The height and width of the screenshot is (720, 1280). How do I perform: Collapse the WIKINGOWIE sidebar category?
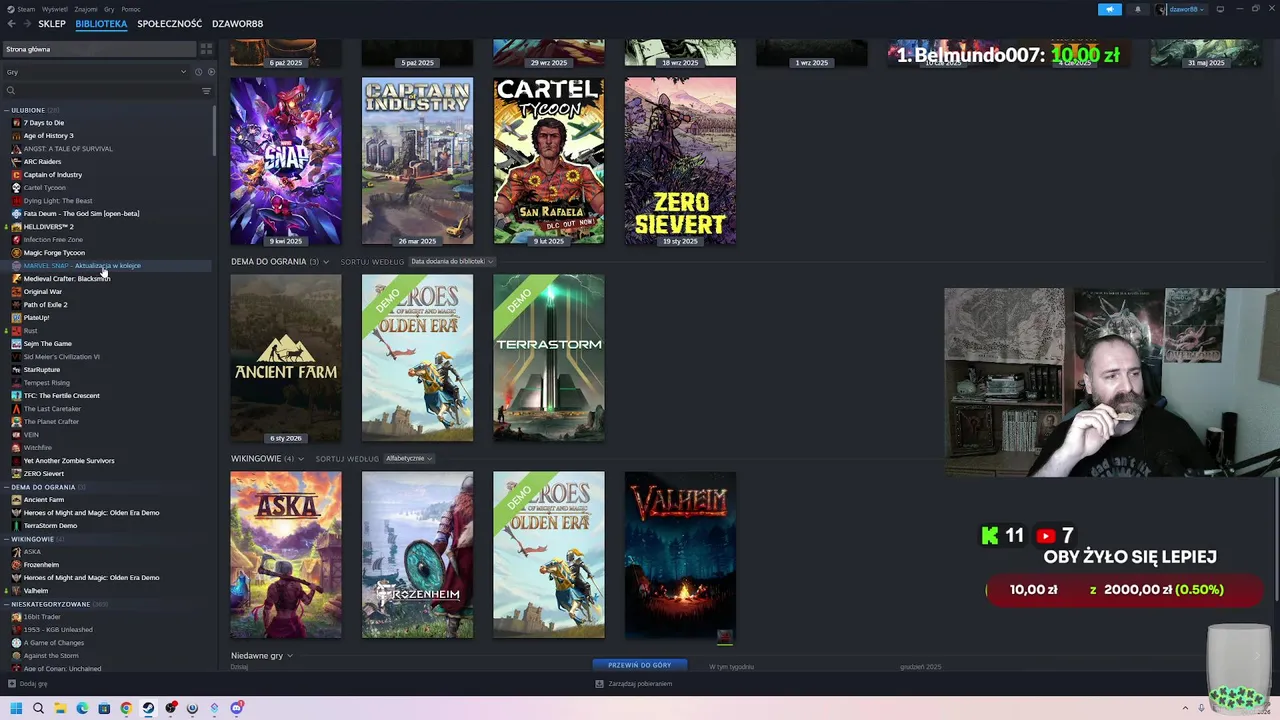[7, 539]
